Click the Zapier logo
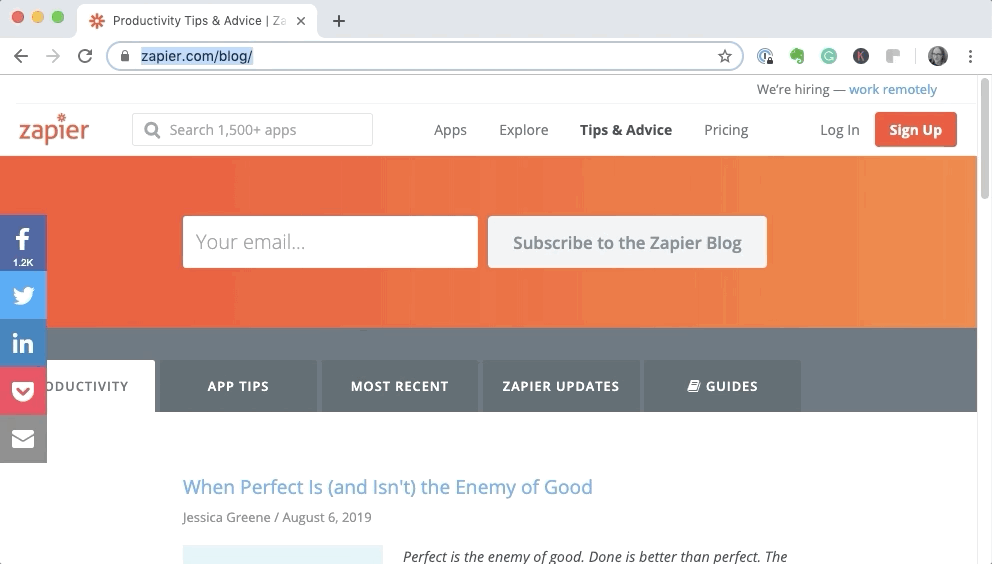Screen dimensions: 992x564 (x=54, y=128)
